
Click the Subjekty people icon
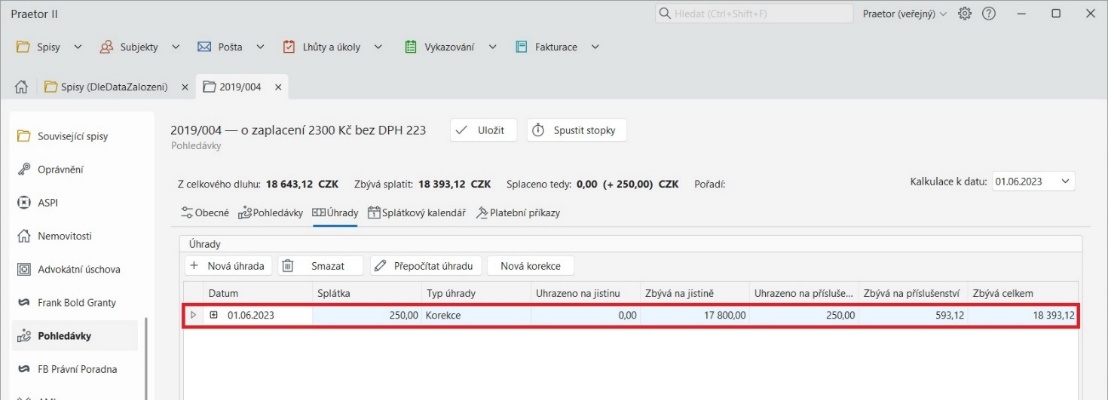click(x=106, y=47)
